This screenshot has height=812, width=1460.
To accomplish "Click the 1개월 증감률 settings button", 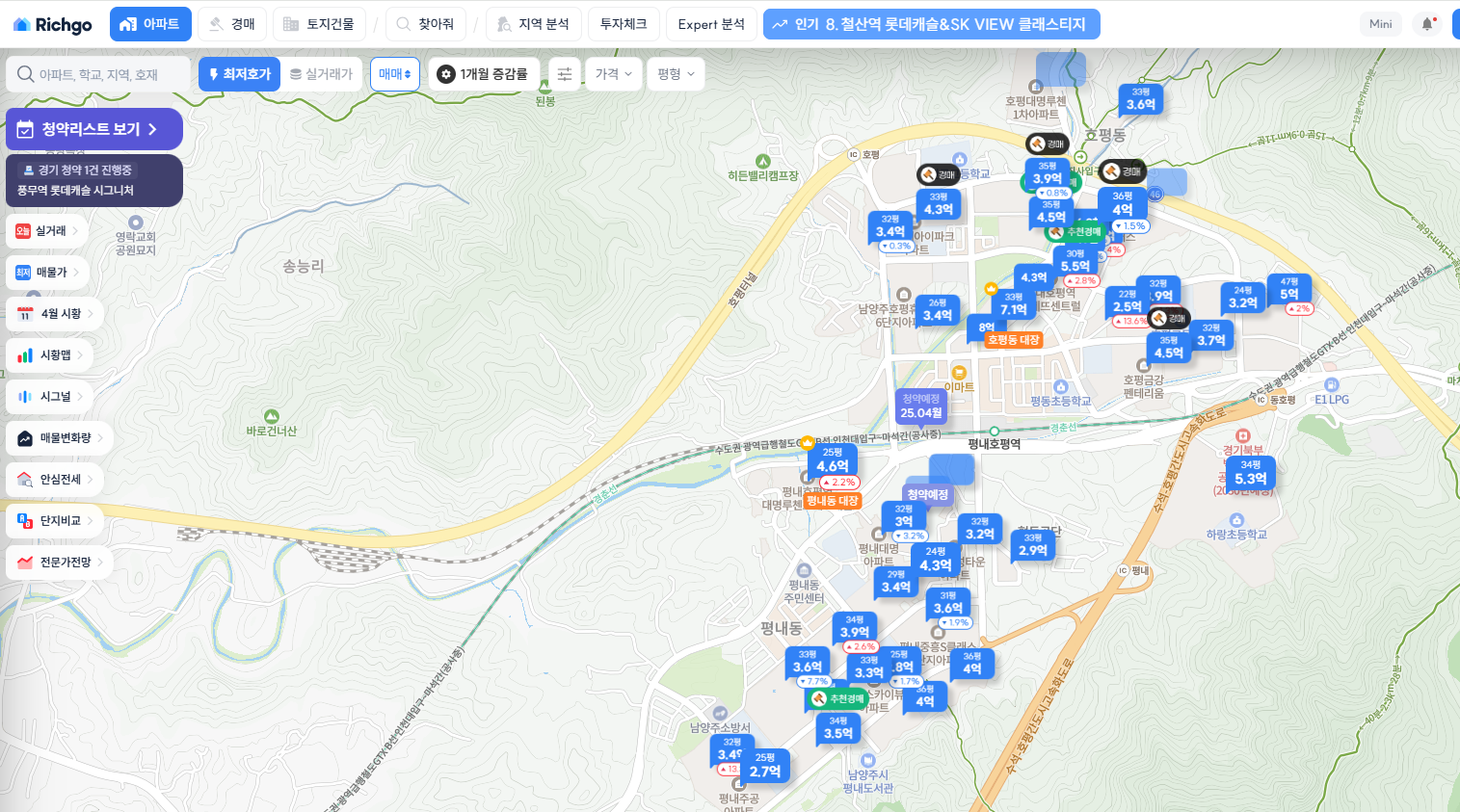I will tap(483, 74).
